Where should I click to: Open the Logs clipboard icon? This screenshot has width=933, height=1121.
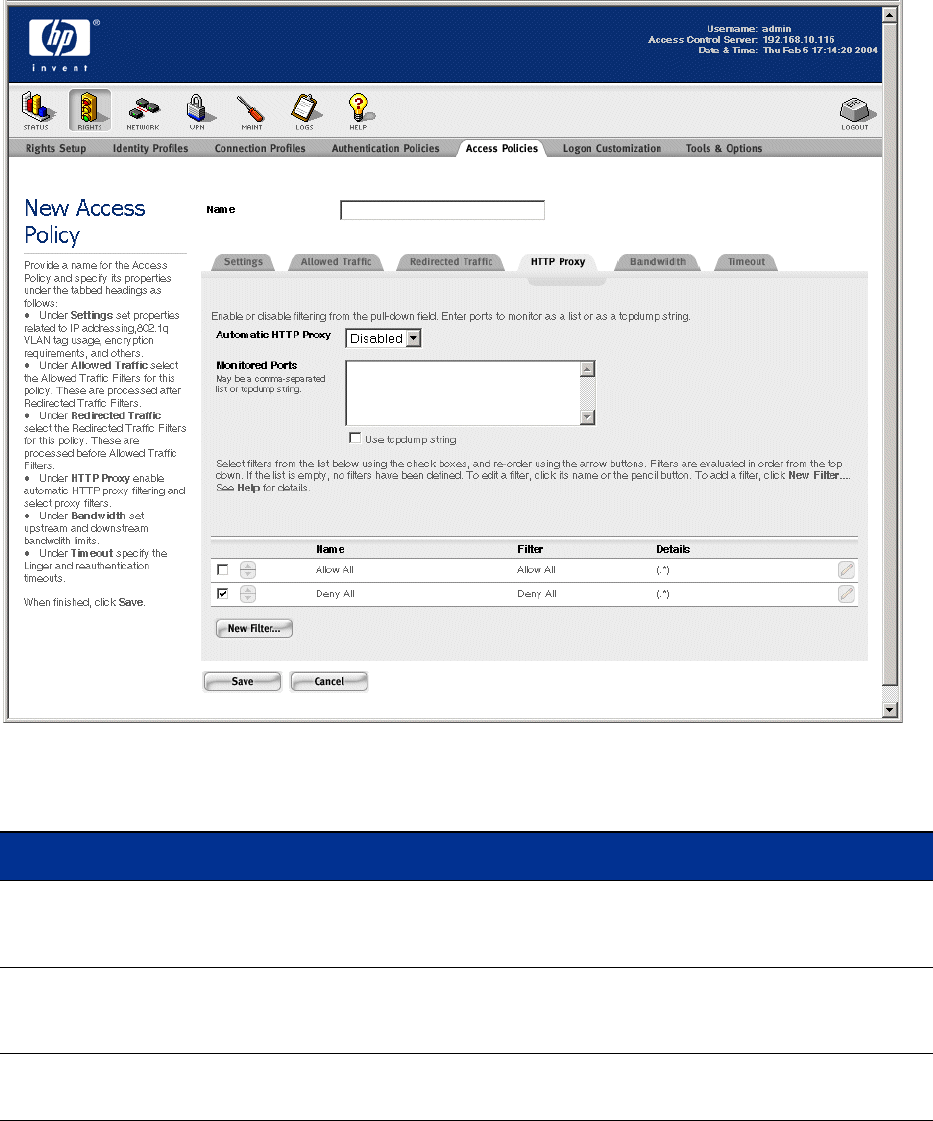coord(305,111)
